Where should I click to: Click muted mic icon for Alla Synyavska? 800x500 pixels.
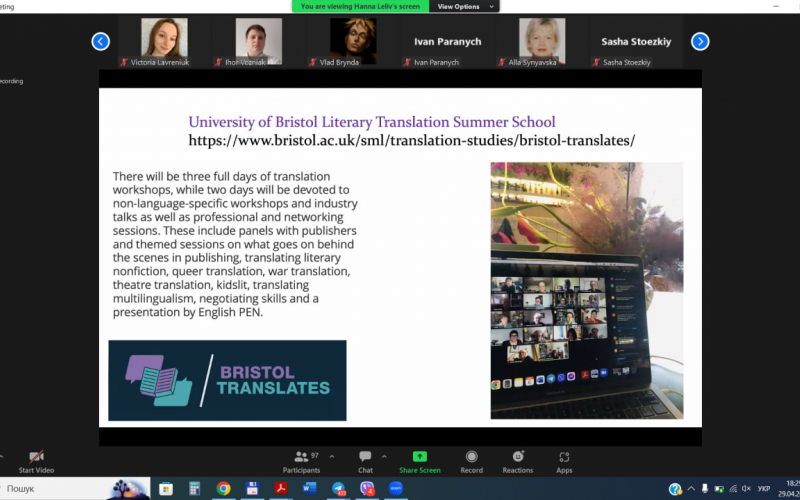[502, 62]
